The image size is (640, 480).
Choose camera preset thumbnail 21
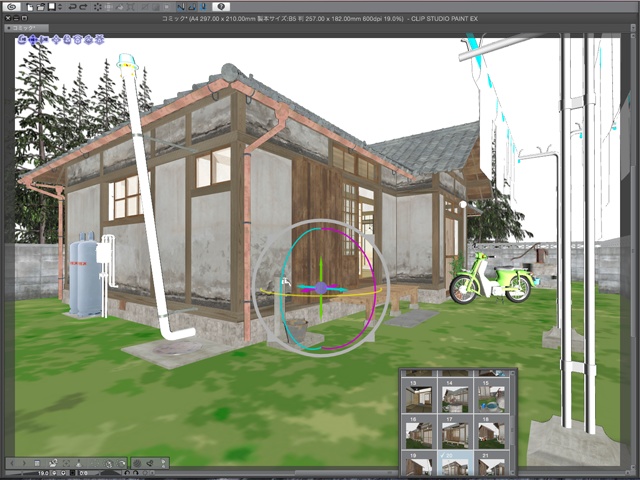tap(491, 463)
